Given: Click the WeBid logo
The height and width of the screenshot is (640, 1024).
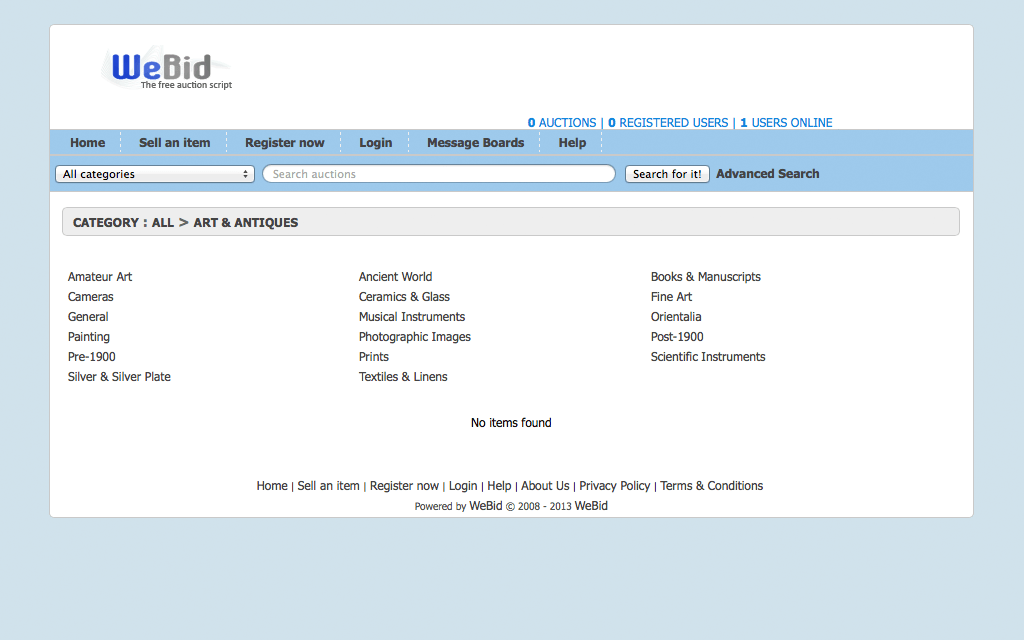Looking at the screenshot, I should (x=165, y=69).
